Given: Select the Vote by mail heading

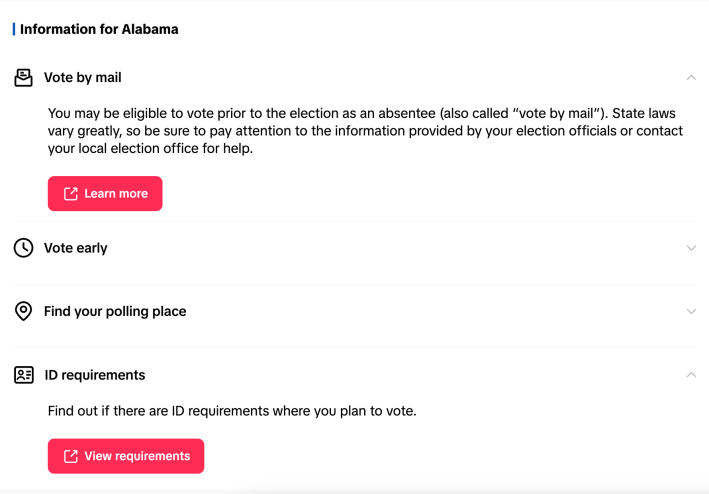Looking at the screenshot, I should coord(83,78).
